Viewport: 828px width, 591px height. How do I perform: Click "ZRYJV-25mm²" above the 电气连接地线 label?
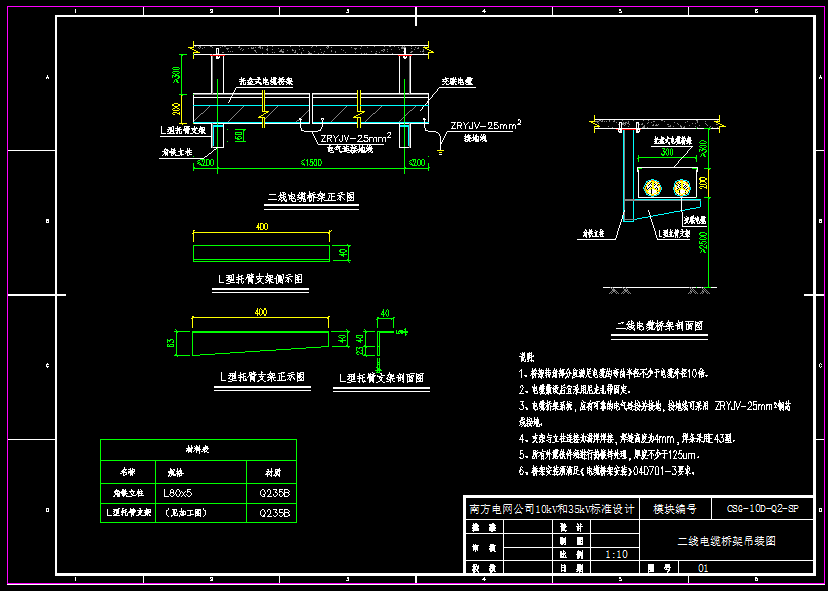tap(356, 138)
